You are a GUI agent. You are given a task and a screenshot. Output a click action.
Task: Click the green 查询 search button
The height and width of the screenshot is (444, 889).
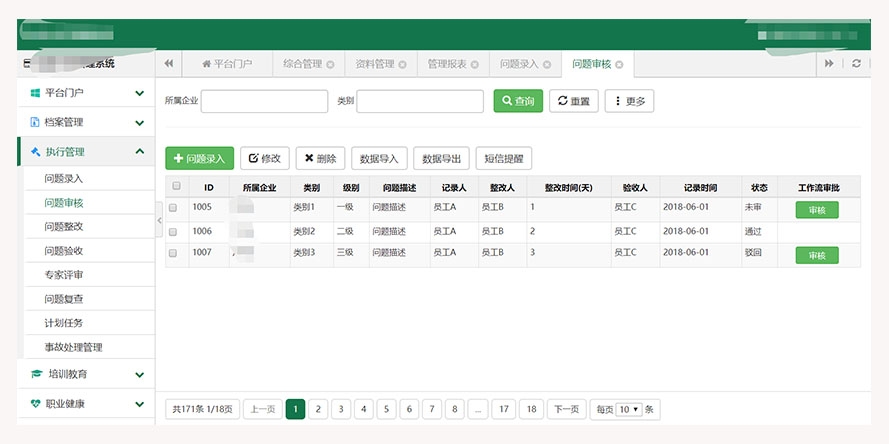(518, 101)
